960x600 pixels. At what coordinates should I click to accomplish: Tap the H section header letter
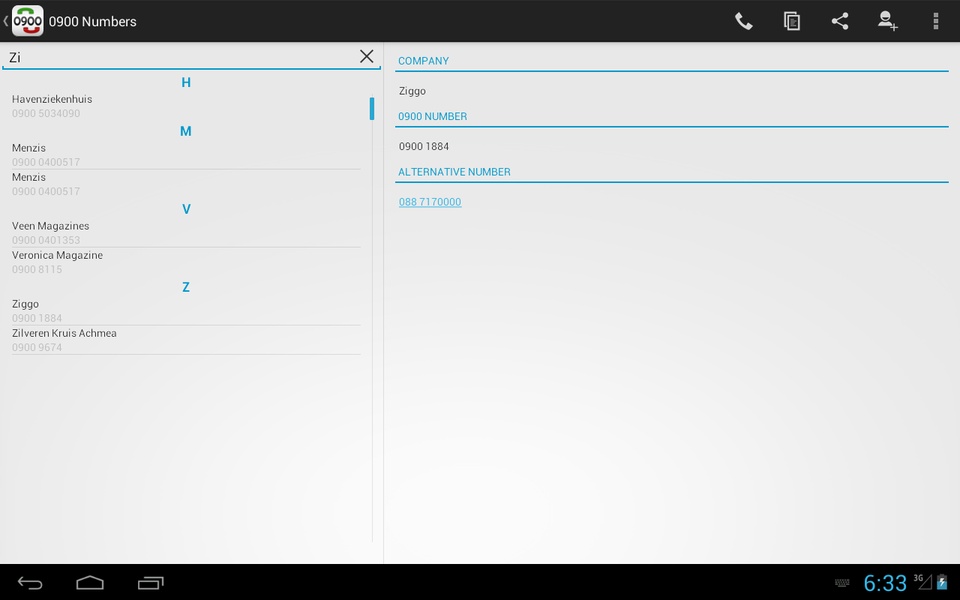click(186, 83)
